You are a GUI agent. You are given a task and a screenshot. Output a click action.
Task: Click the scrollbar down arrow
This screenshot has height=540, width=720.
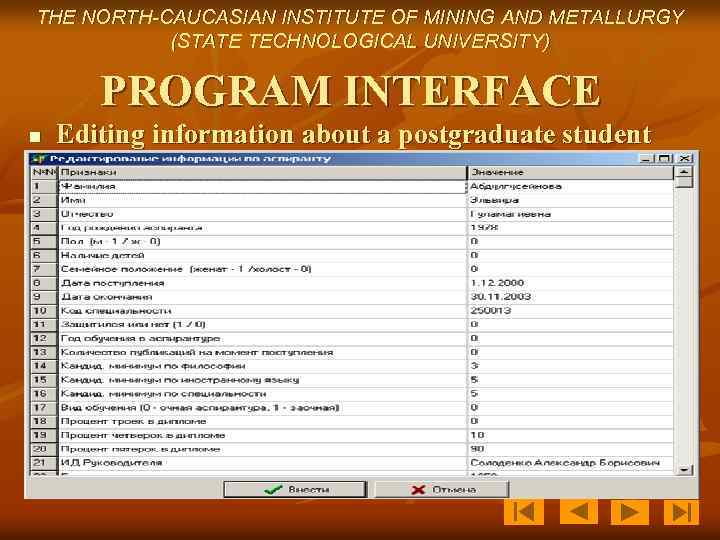coord(684,470)
